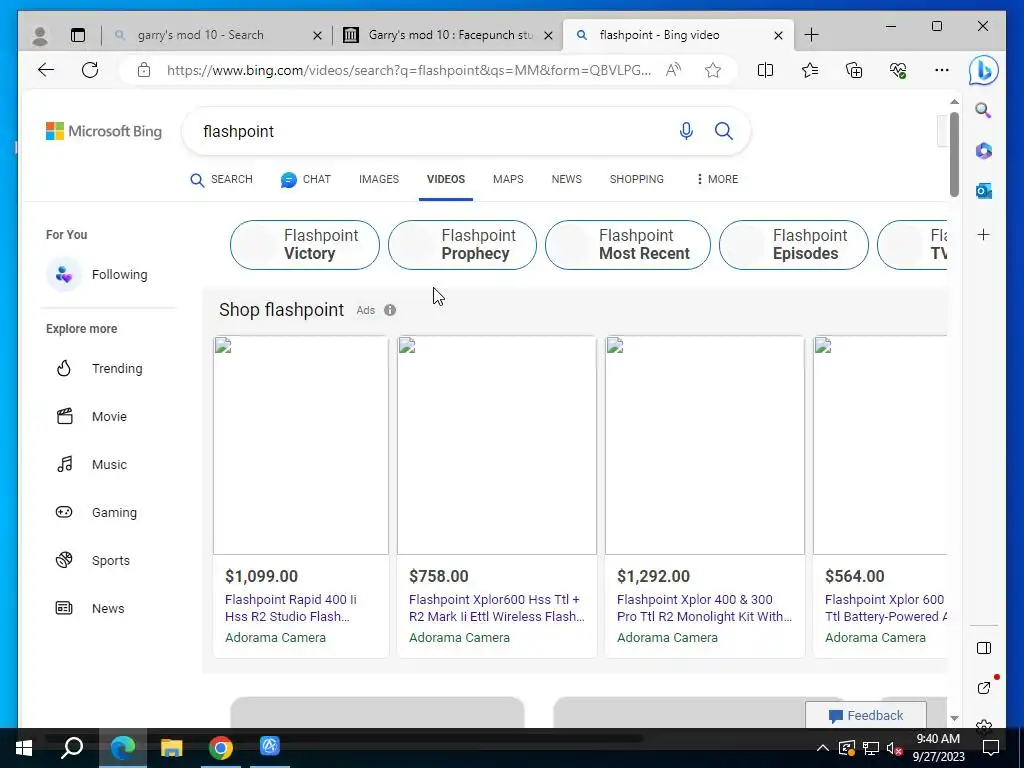This screenshot has width=1024, height=768.
Task: Open Microsoft 365 sidebar icon
Action: 984,151
